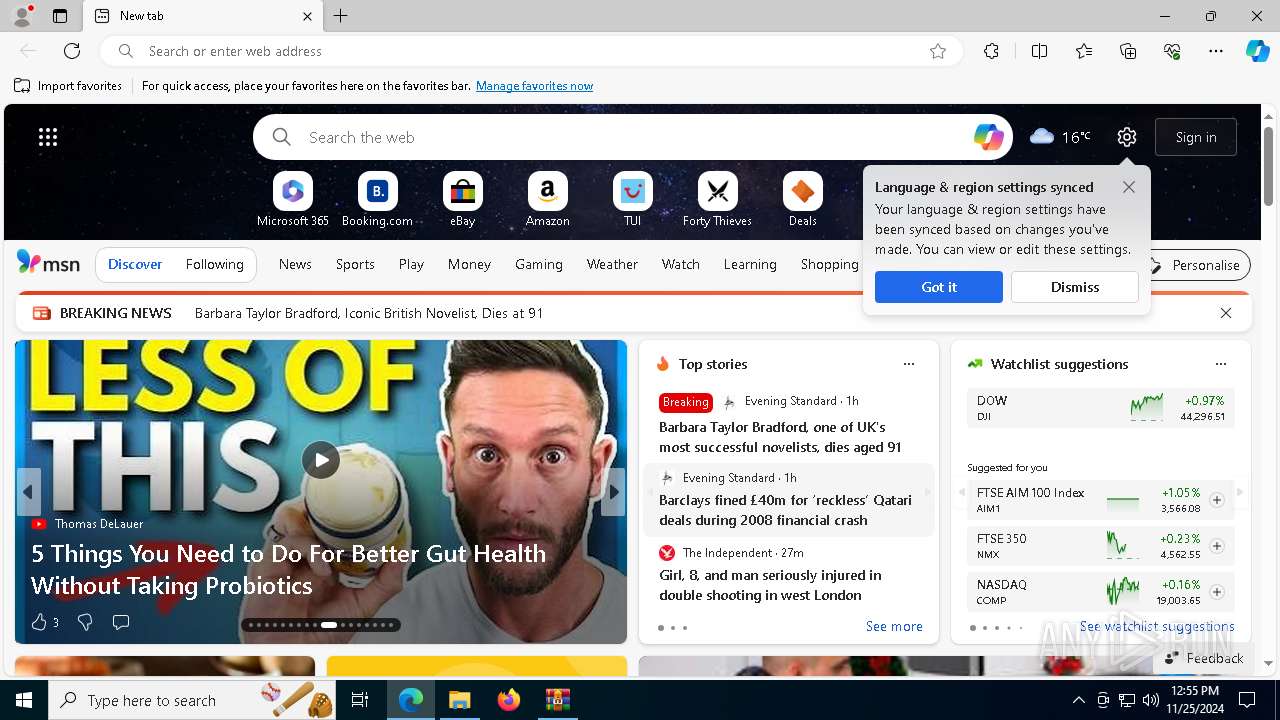Open the MSN app launcher grid
The height and width of the screenshot is (720, 1280).
pyautogui.click(x=48, y=137)
